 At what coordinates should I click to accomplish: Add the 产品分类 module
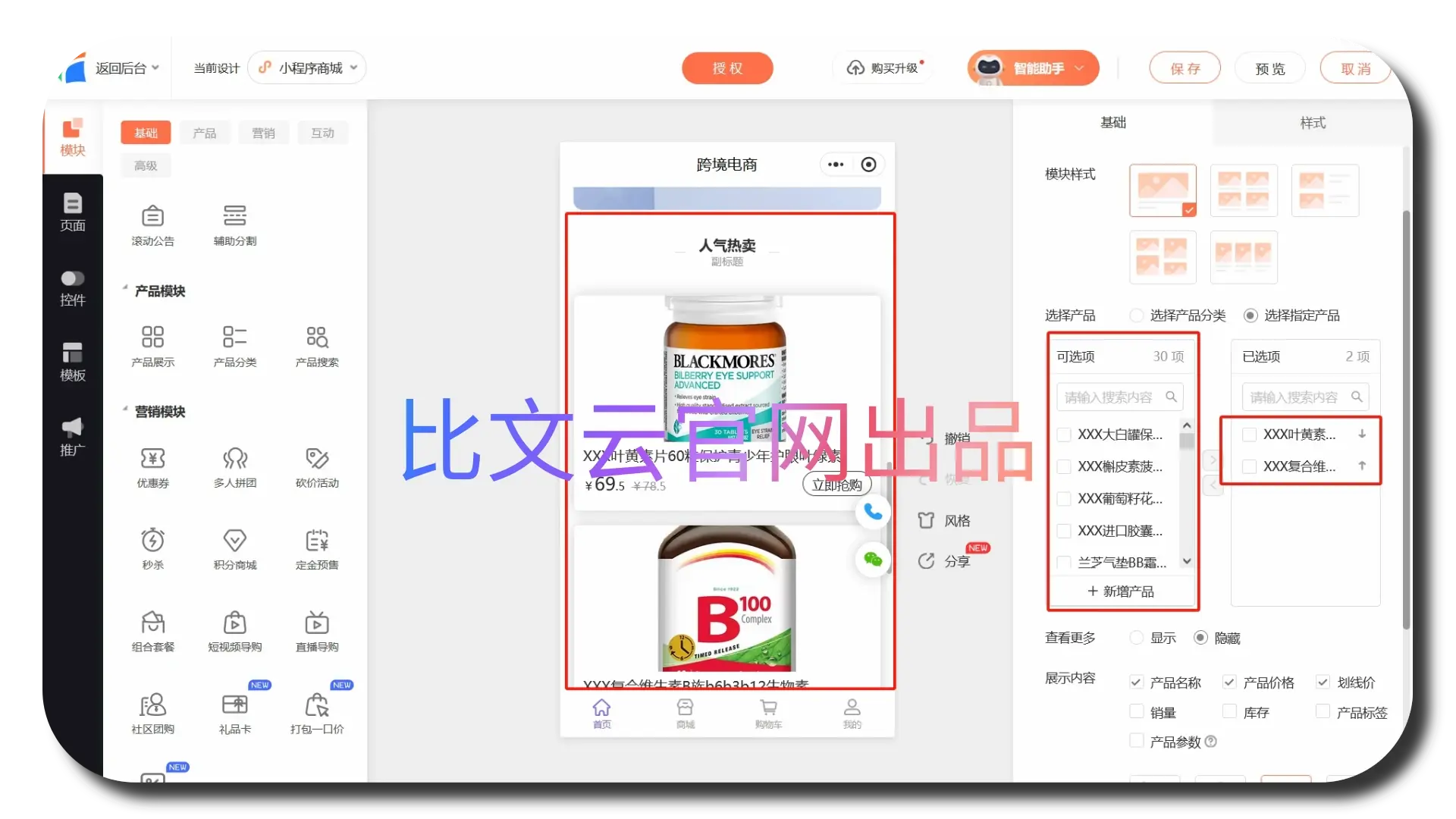(234, 347)
